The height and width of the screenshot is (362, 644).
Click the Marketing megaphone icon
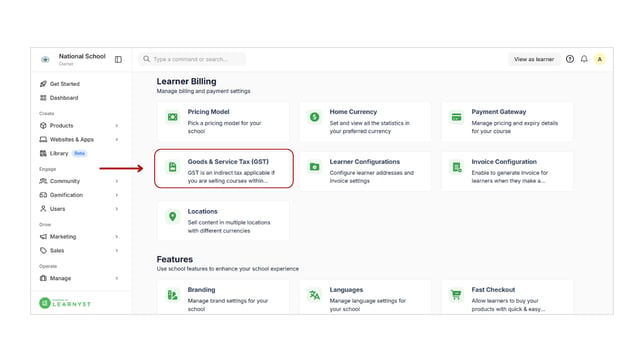click(x=43, y=237)
